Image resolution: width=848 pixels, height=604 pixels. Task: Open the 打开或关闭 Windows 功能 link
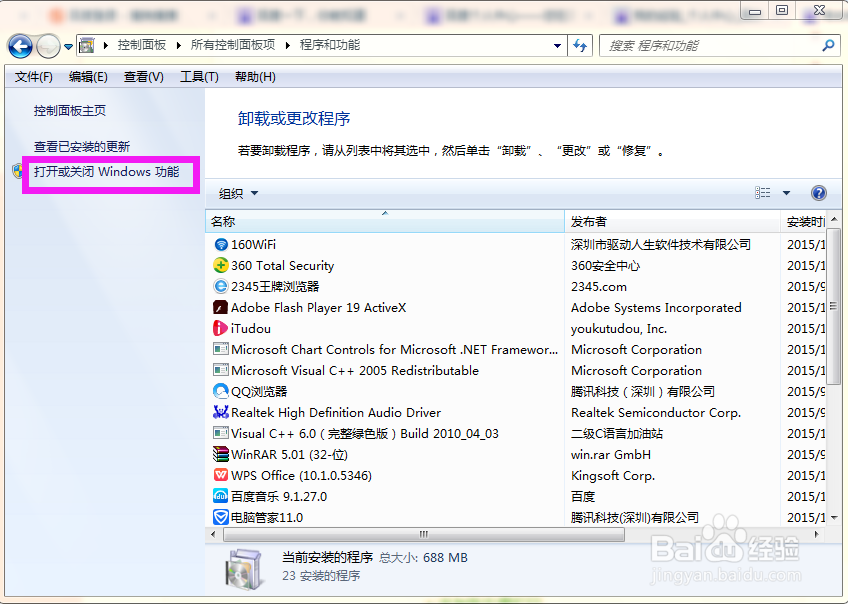[107, 172]
